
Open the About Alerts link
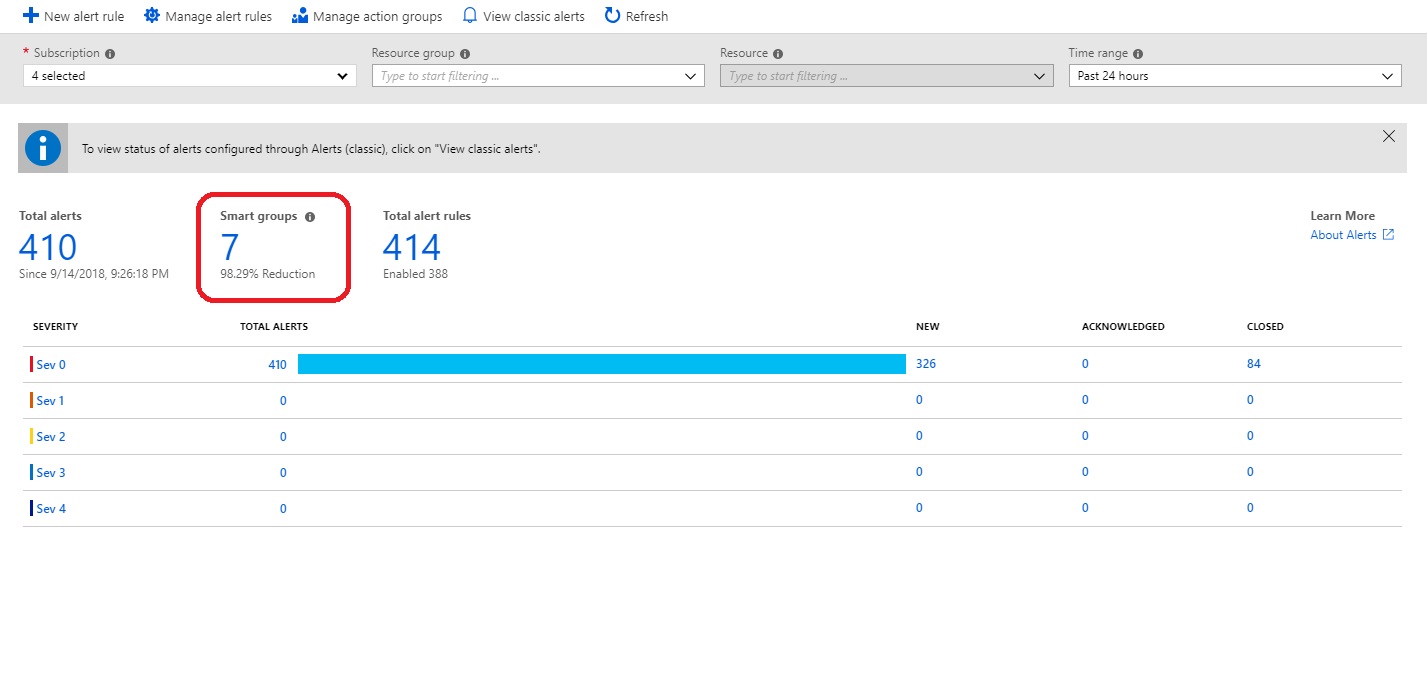1343,235
